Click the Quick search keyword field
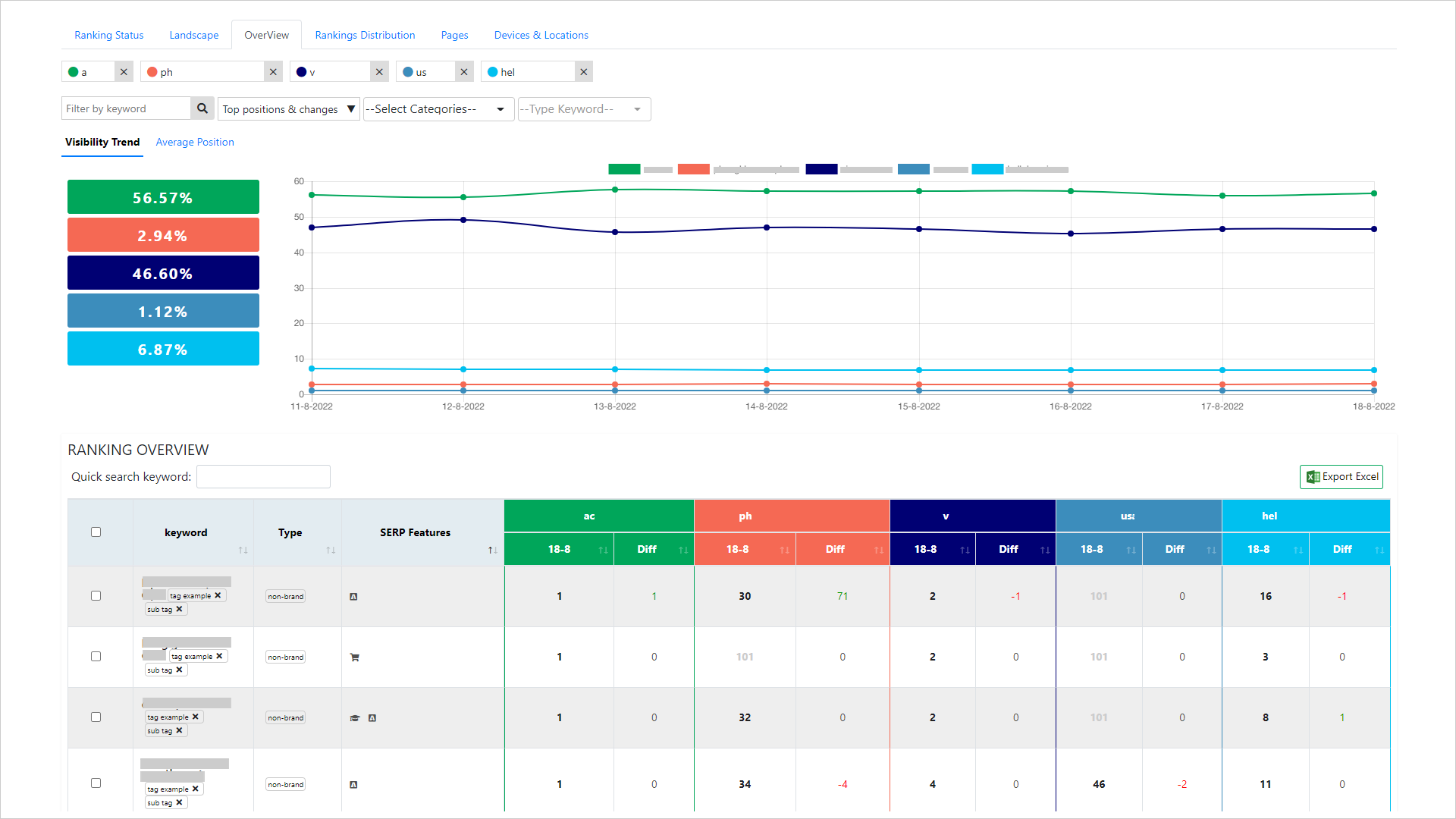1456x819 pixels. (263, 476)
